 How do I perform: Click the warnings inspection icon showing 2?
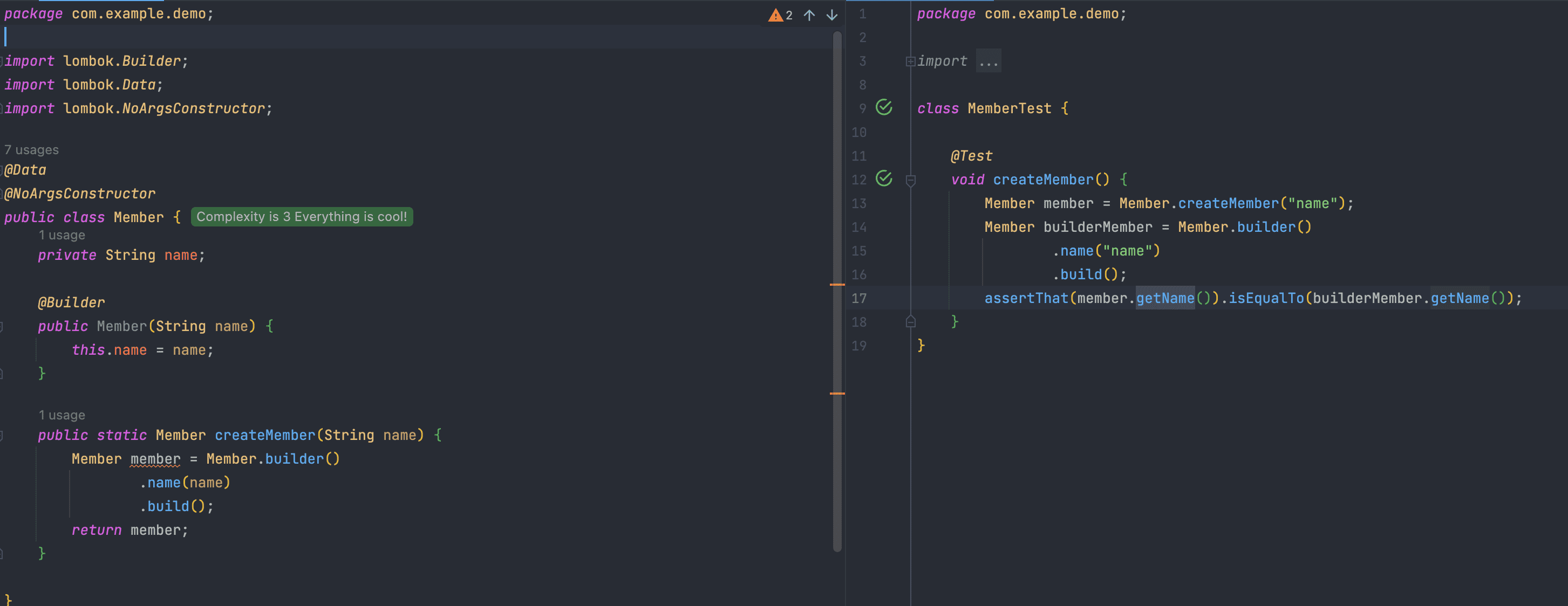[780, 15]
